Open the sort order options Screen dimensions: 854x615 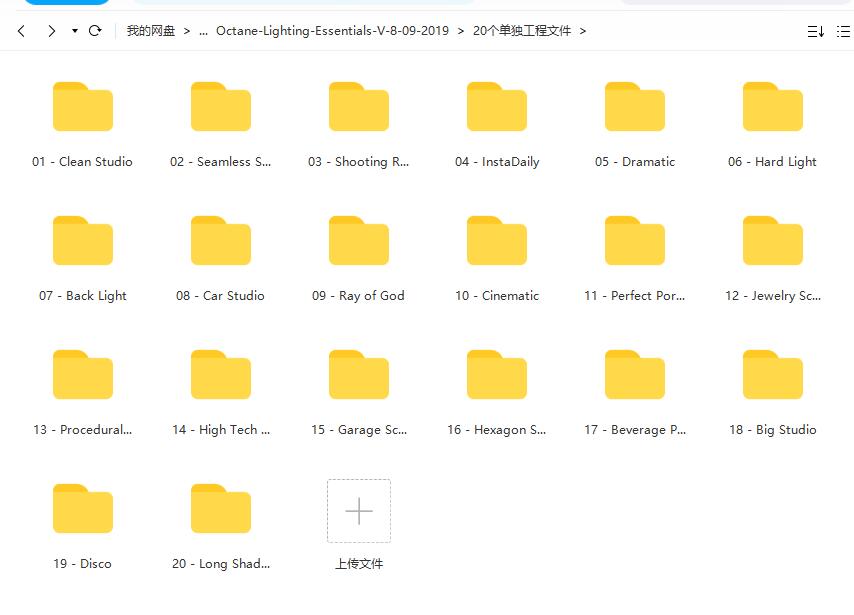tap(815, 32)
